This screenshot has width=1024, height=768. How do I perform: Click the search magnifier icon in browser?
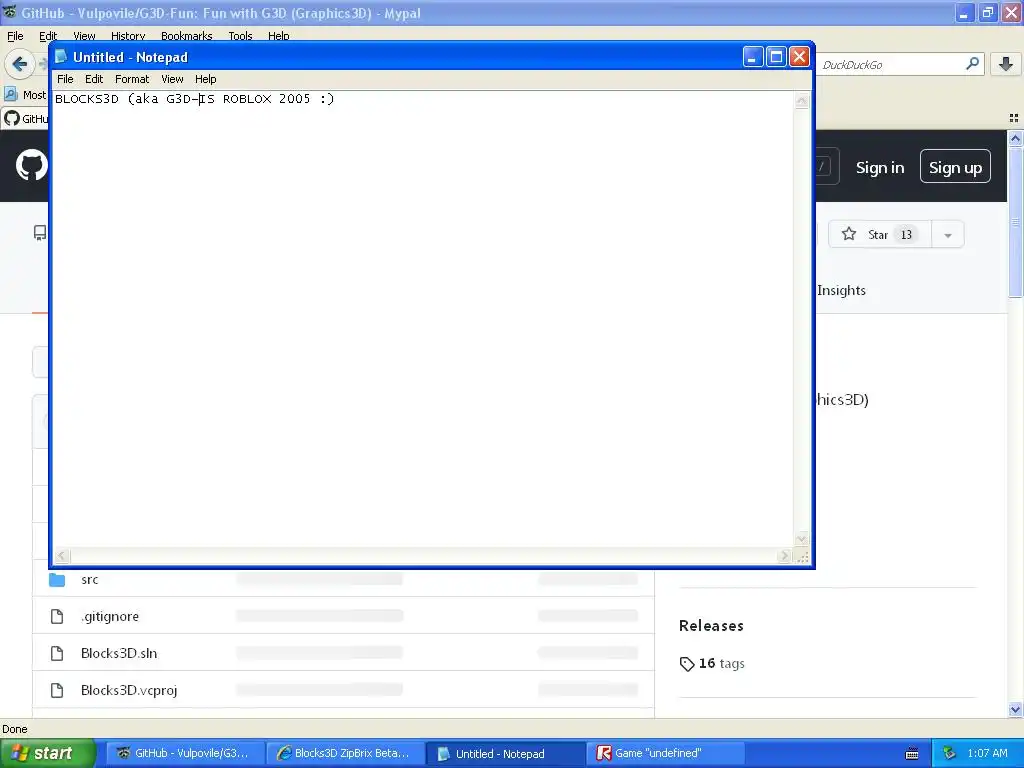point(972,64)
